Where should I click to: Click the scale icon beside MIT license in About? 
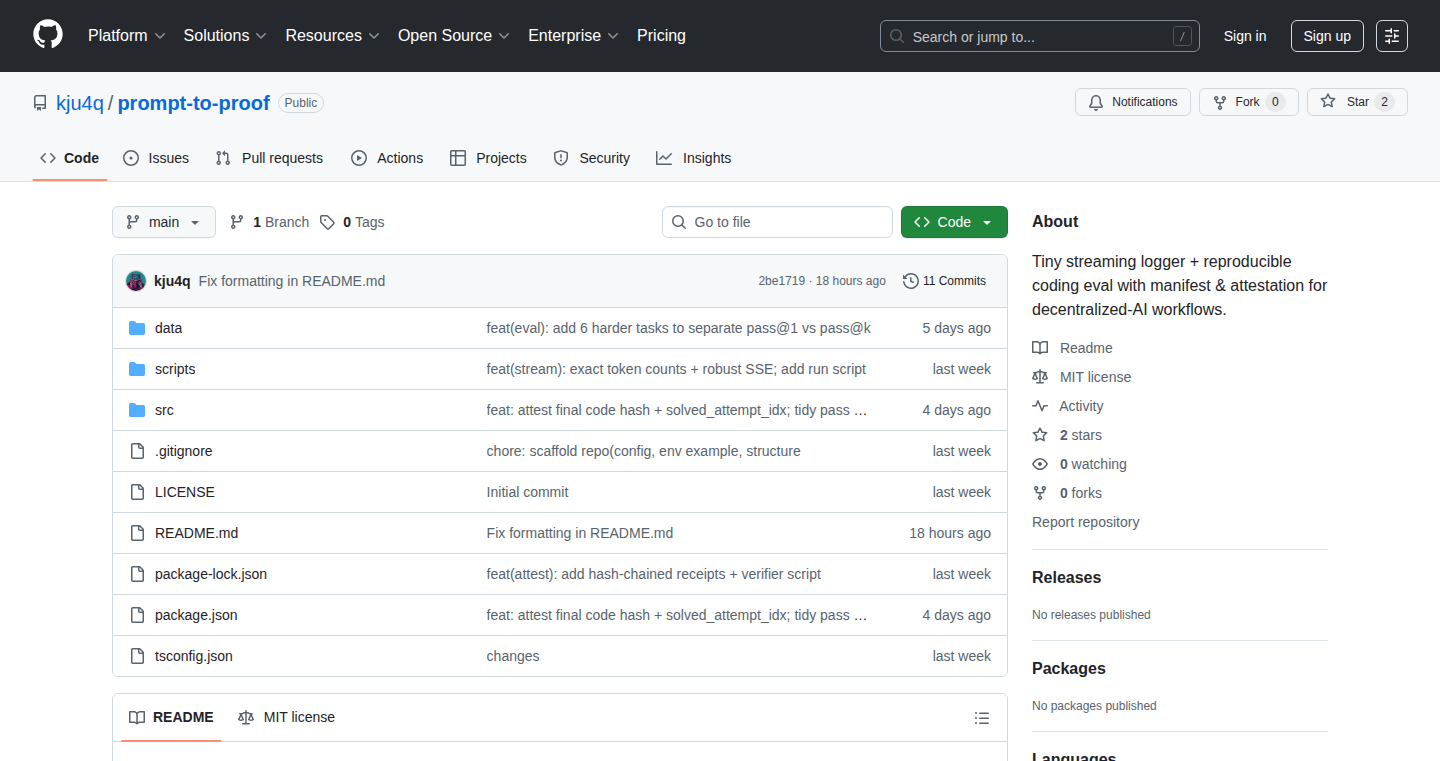point(1040,377)
